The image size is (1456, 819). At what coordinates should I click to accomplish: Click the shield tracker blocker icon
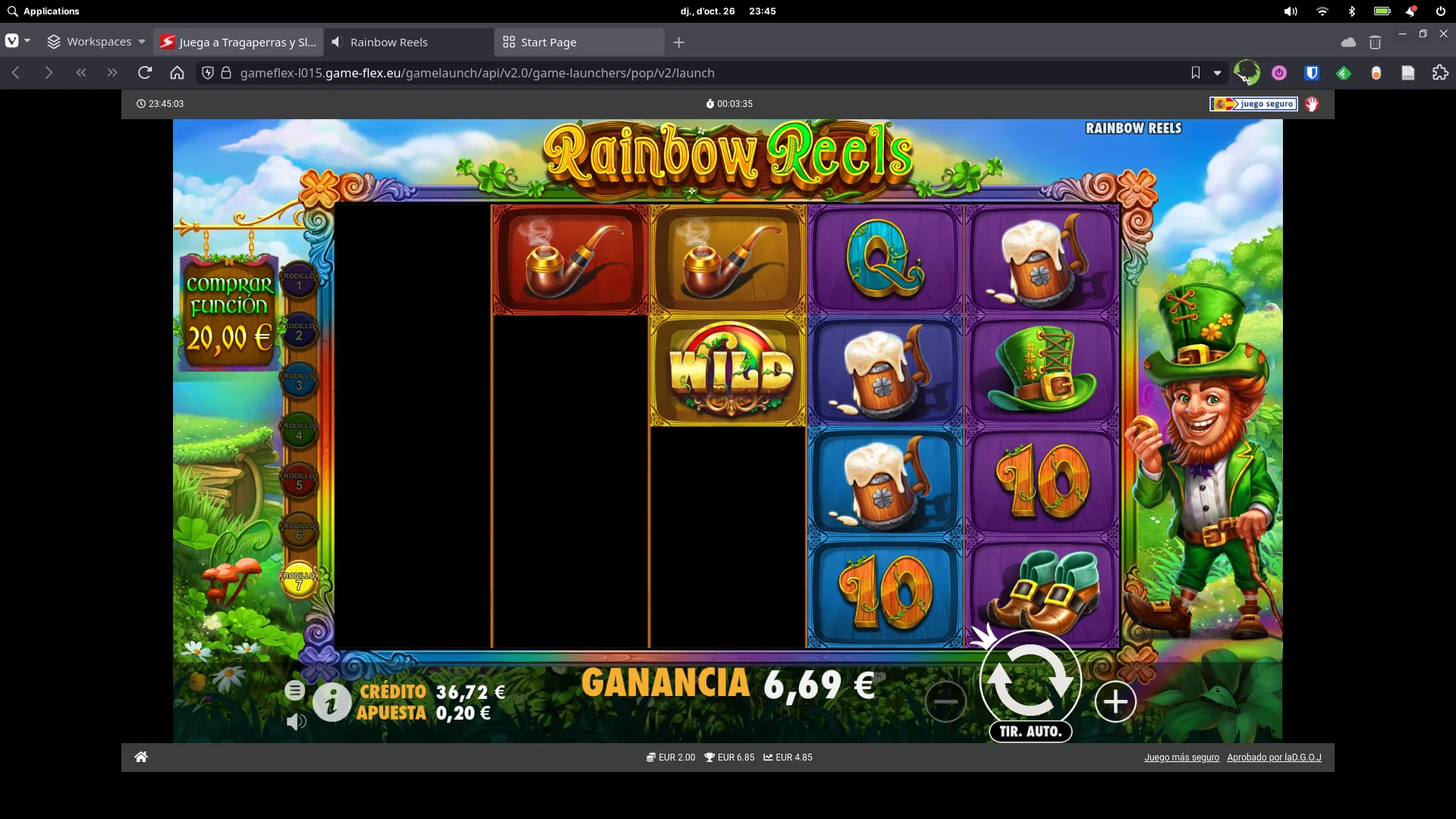[x=208, y=73]
